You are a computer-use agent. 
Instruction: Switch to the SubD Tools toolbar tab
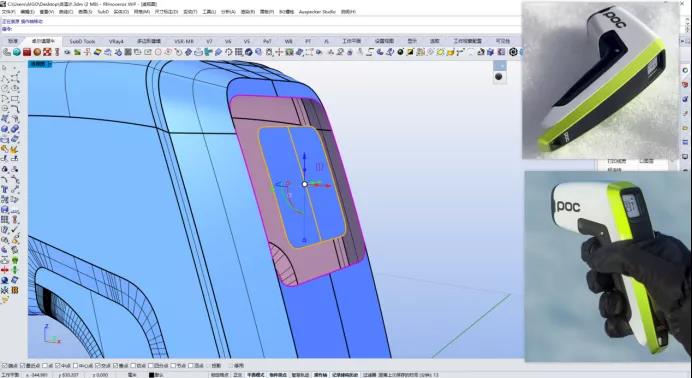[x=82, y=41]
